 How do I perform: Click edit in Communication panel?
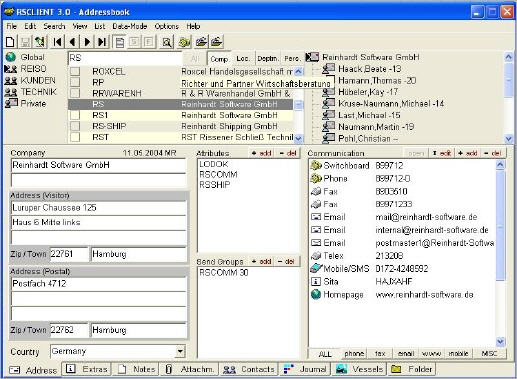click(442, 153)
